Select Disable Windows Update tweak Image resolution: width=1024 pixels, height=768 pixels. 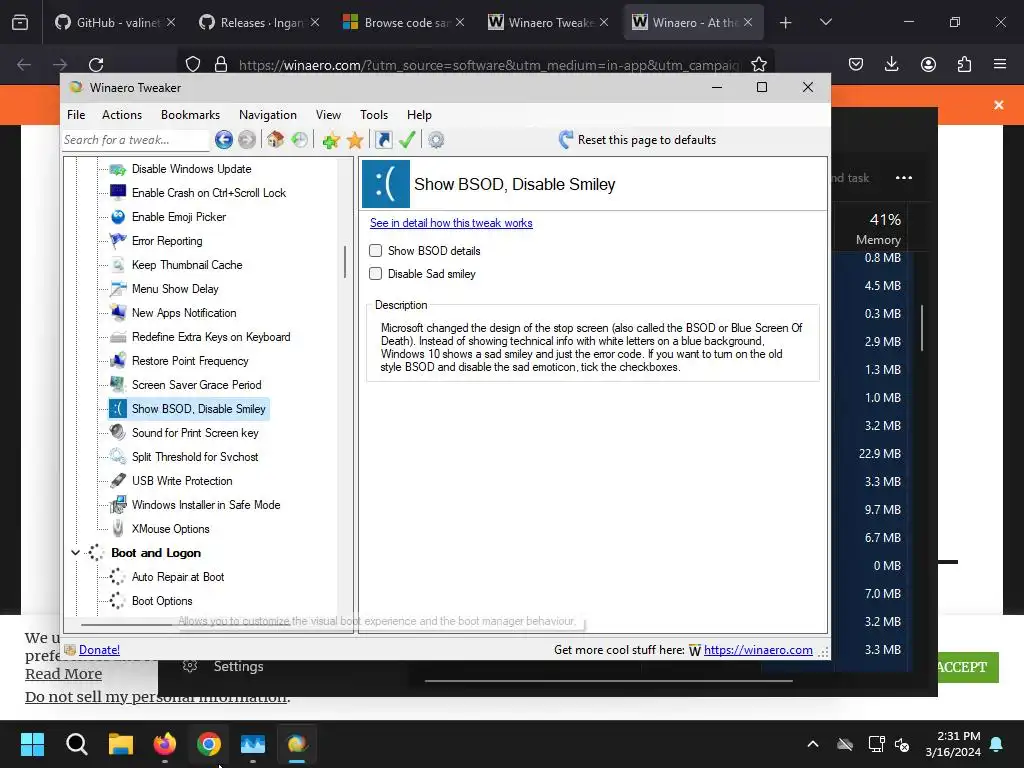tap(191, 169)
